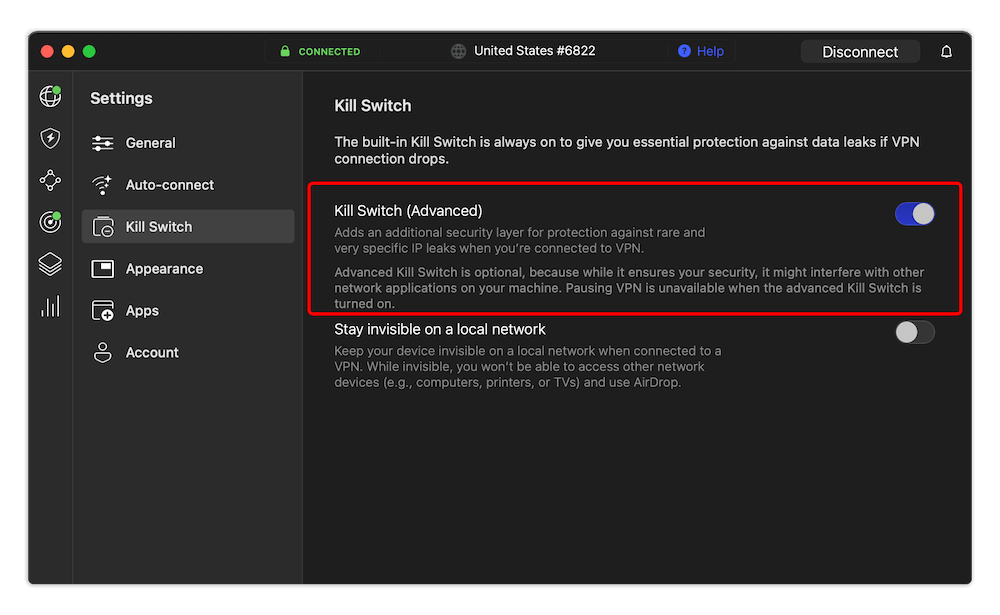
Task: Click the Settings sidebar heading
Action: pos(121,98)
